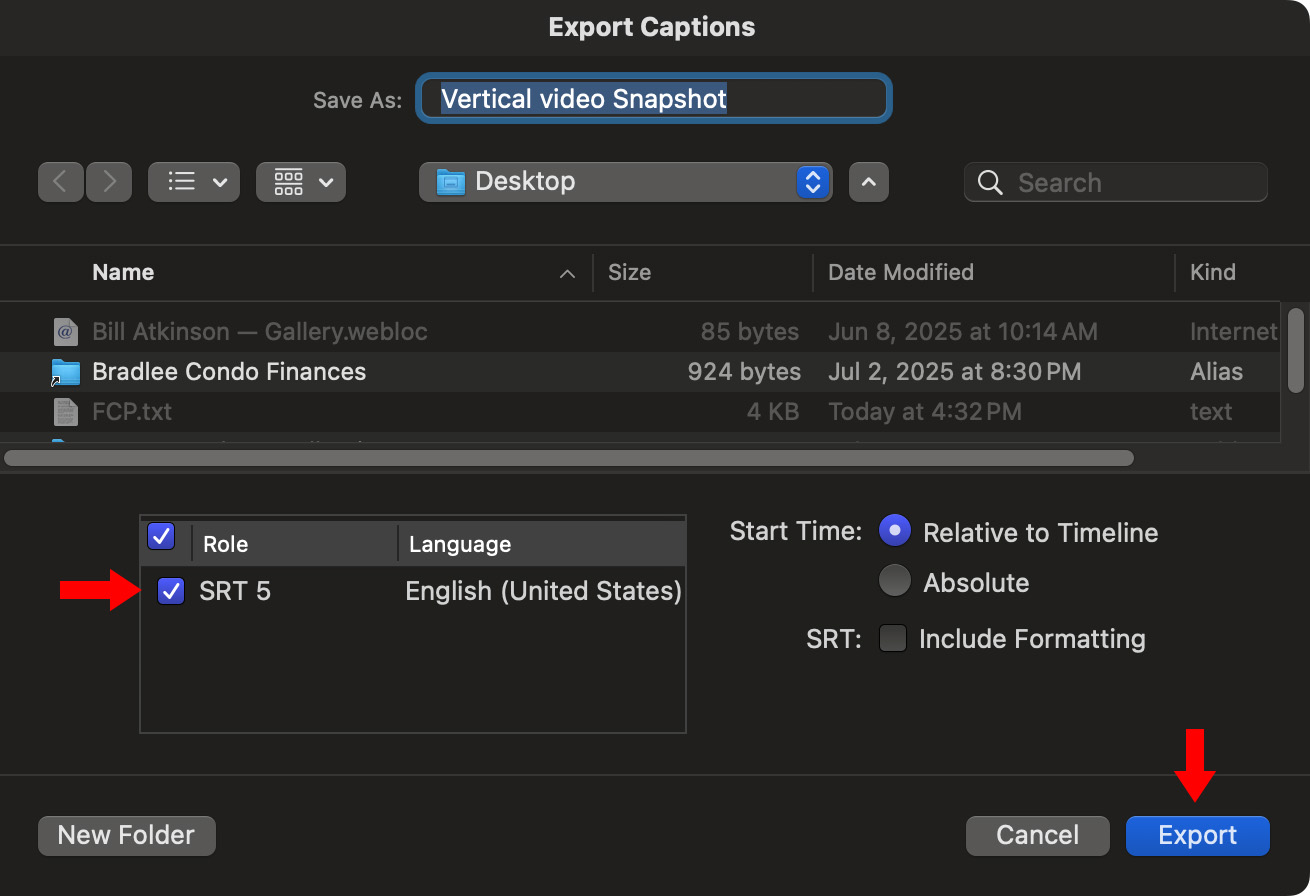Click the forward navigation arrow

click(109, 182)
